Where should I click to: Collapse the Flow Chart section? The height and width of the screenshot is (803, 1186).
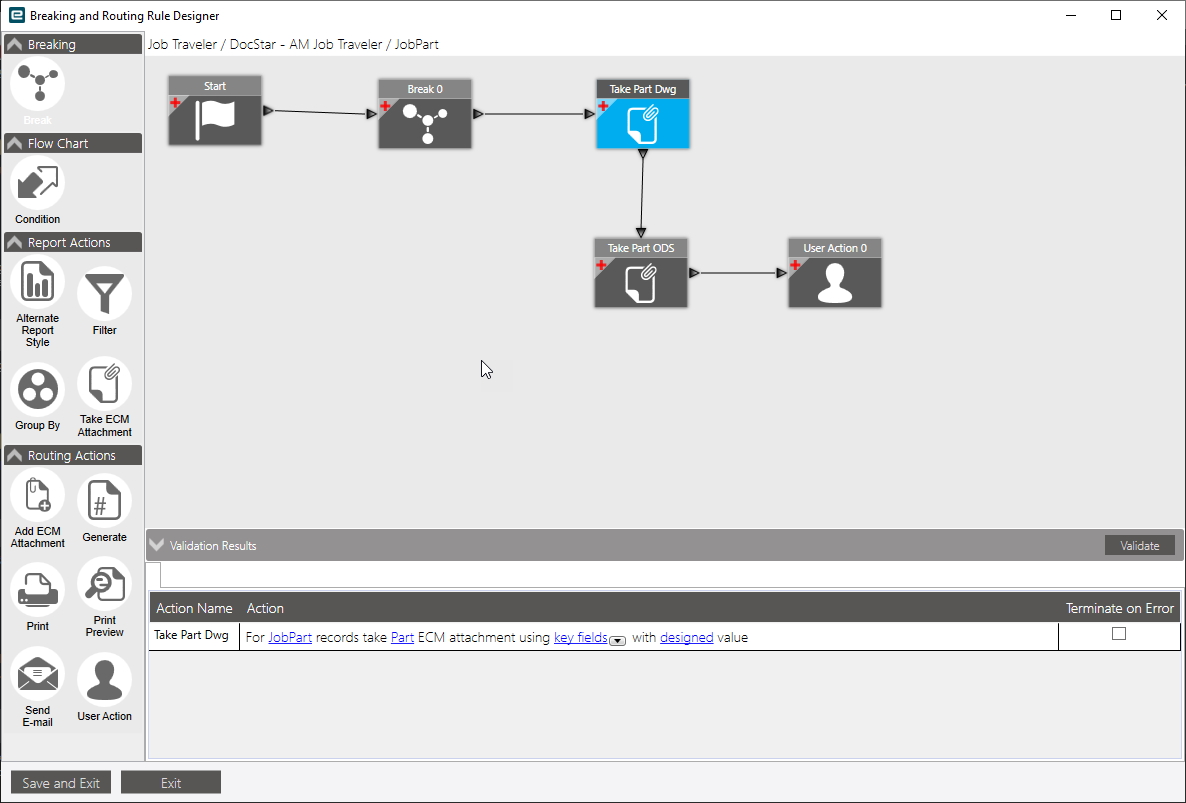pos(14,144)
